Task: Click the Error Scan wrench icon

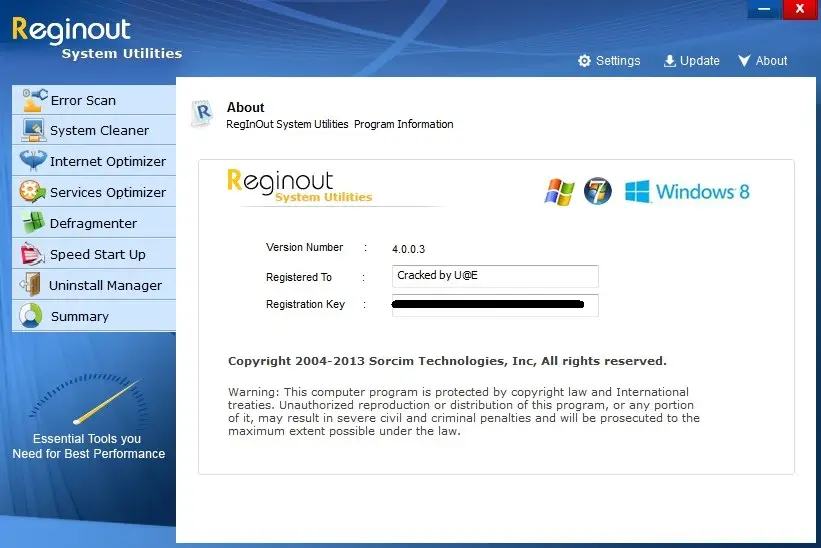Action: (35, 99)
